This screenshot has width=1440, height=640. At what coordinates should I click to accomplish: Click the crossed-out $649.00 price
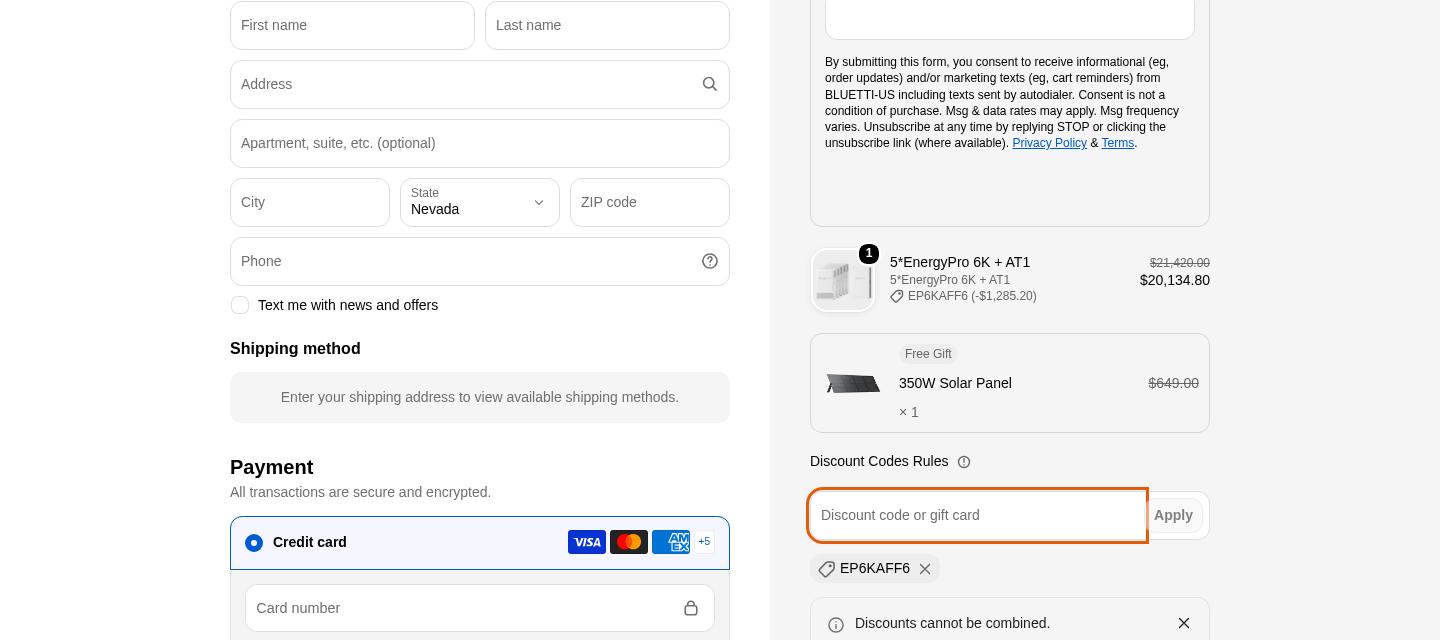click(1173, 383)
